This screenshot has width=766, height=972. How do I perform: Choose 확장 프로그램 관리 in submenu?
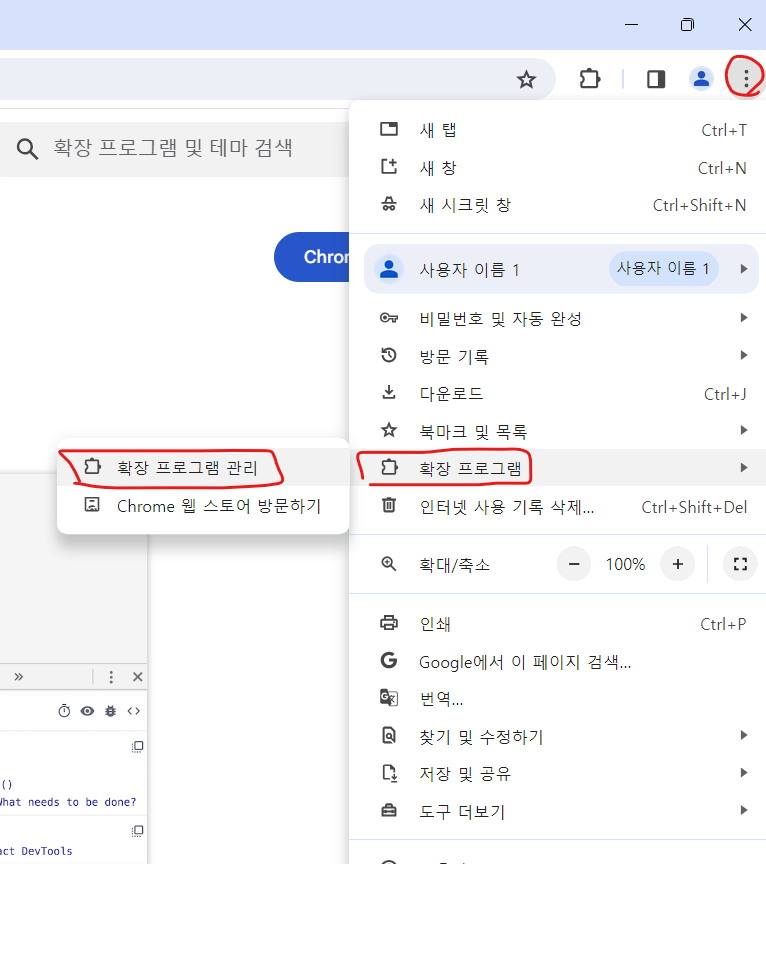(203, 467)
